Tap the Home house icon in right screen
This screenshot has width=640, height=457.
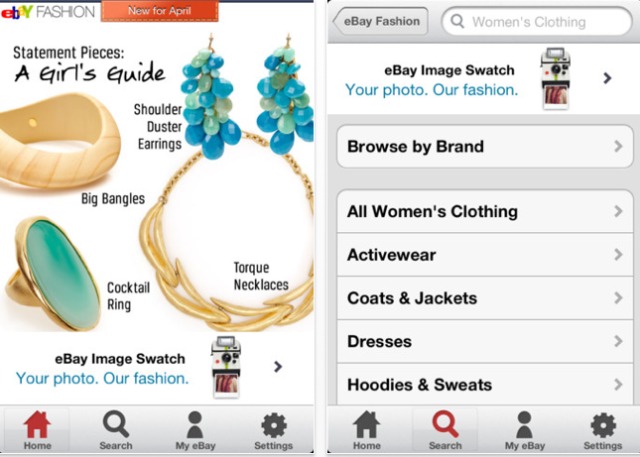(x=367, y=425)
